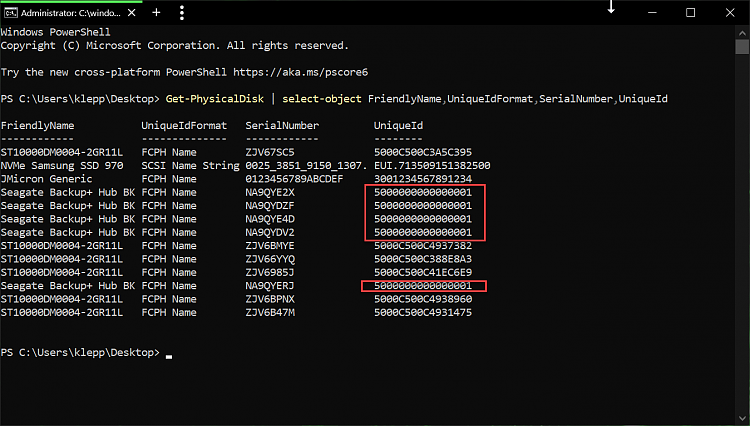Click serial number NA9QYE4D
Image resolution: width=750 pixels, height=426 pixels.
click(270, 219)
